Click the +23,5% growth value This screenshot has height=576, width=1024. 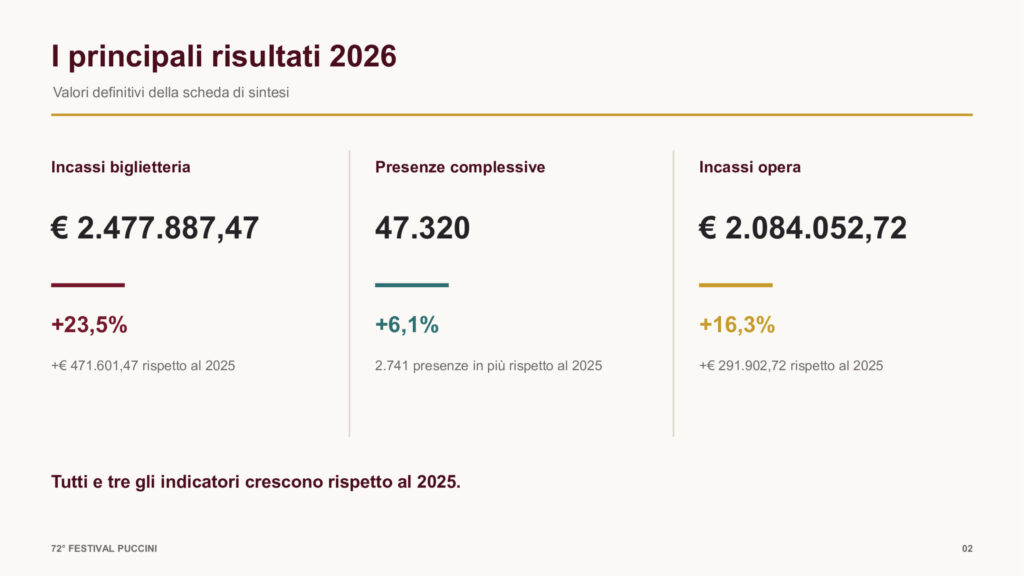(x=89, y=325)
